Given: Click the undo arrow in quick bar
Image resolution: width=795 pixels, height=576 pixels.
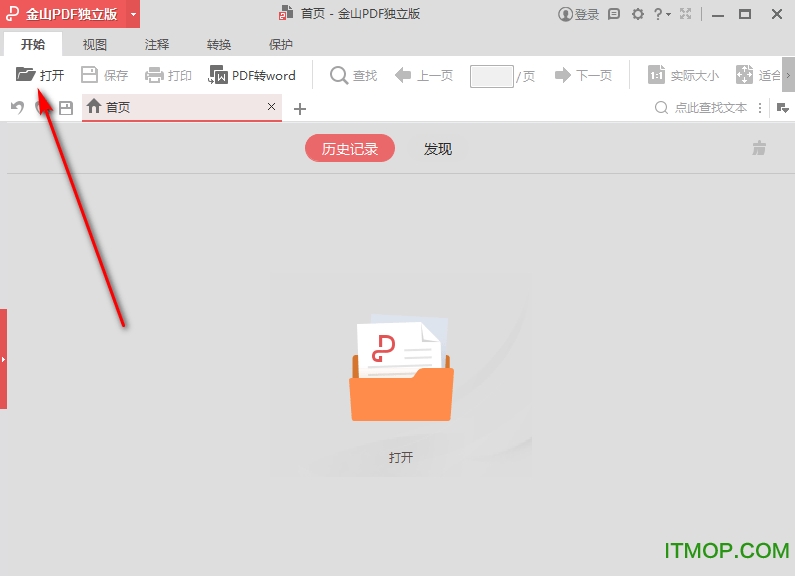Looking at the screenshot, I should (17, 108).
